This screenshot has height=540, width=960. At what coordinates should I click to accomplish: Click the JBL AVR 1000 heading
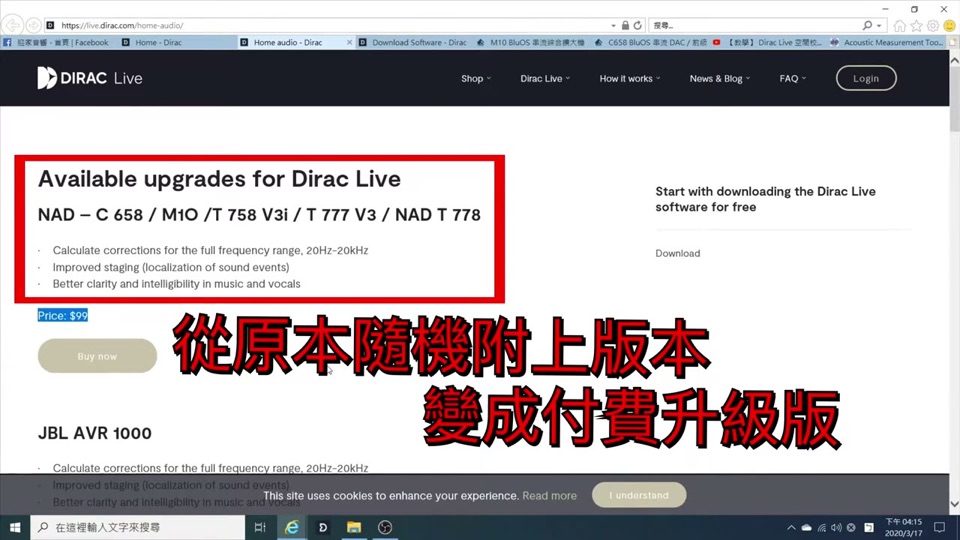pos(95,433)
